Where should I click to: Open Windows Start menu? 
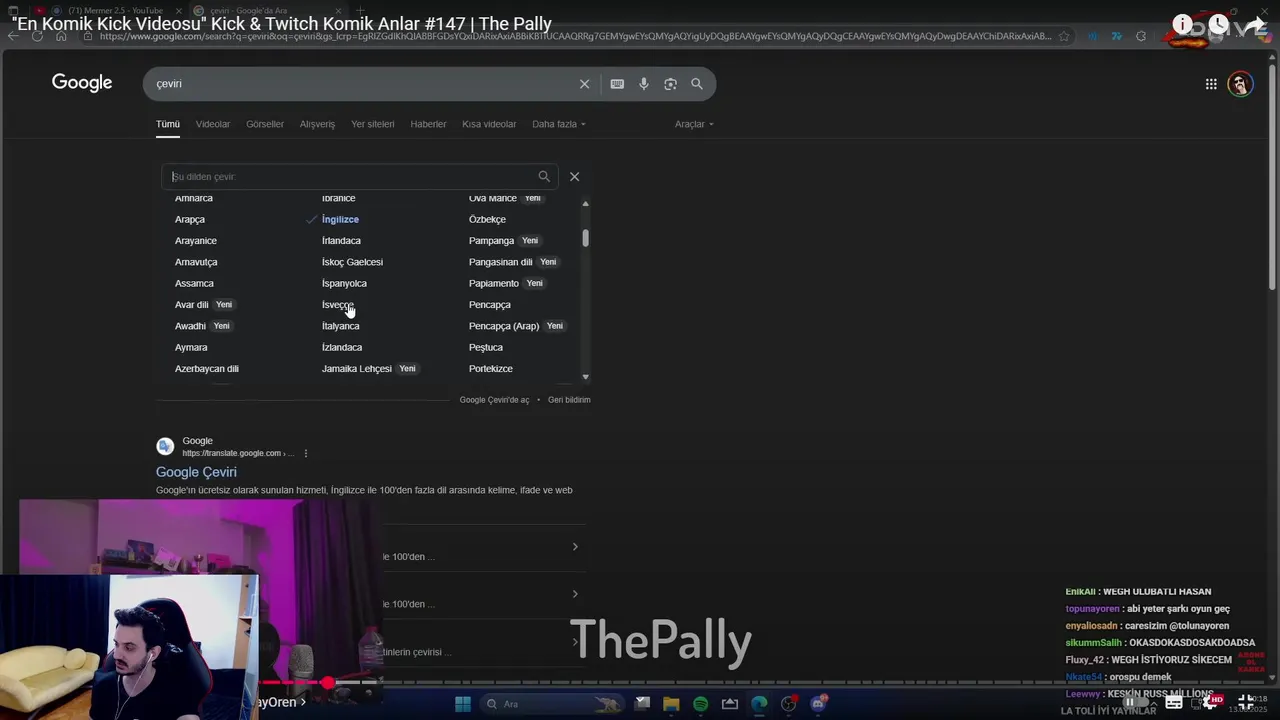[463, 704]
